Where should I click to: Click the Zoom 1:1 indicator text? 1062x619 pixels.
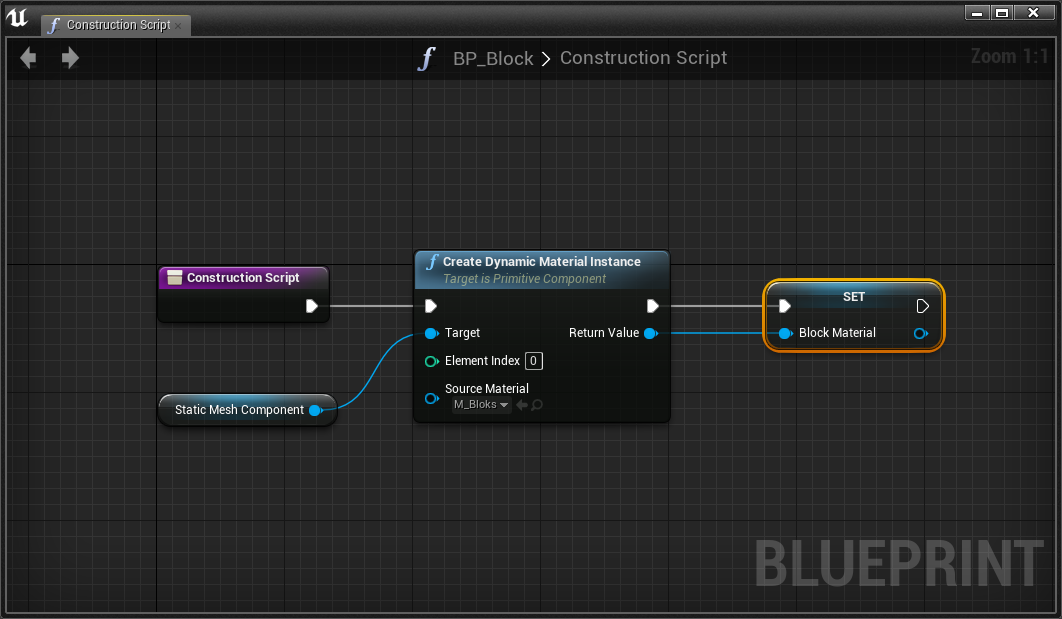click(x=1008, y=56)
